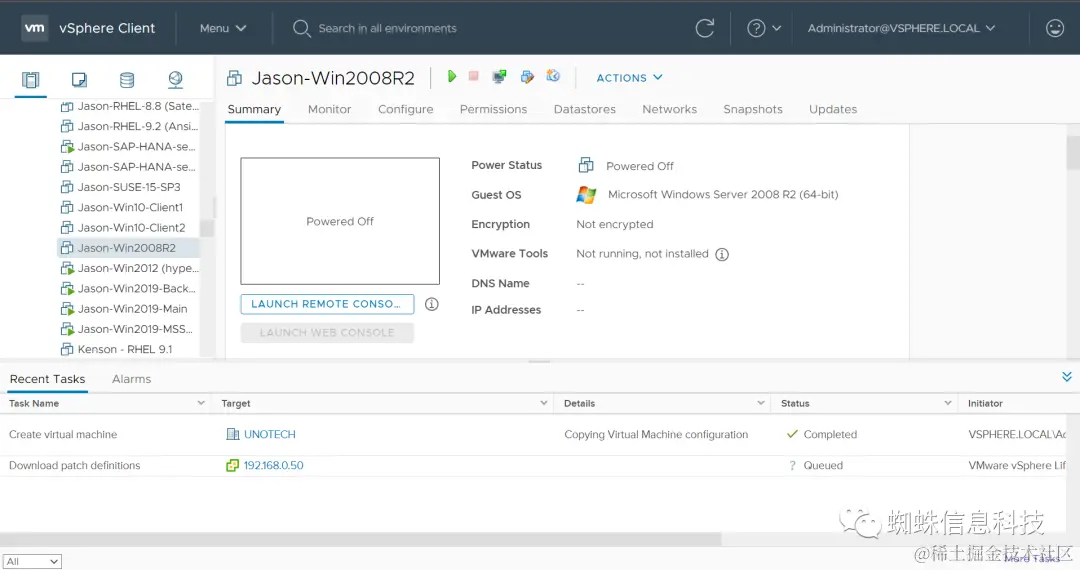
Task: Click the Powered Off console thumbnail
Action: (x=340, y=221)
